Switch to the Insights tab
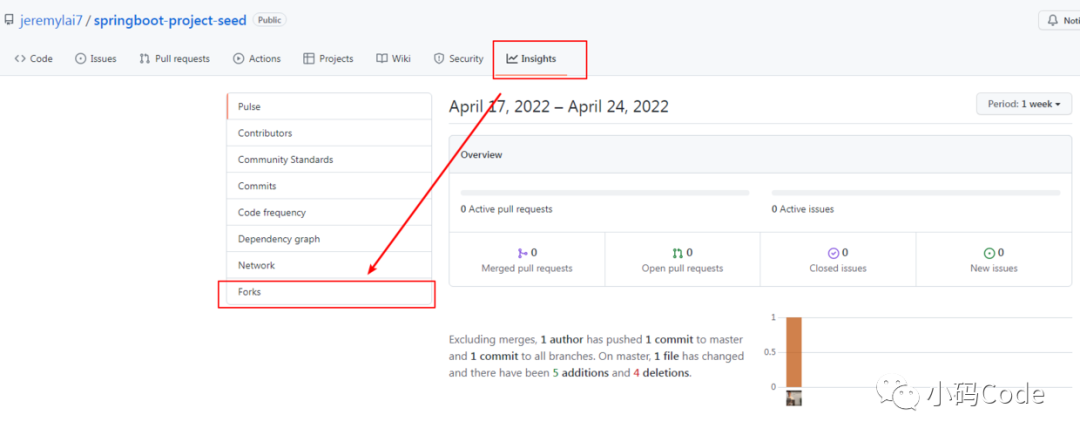The width and height of the screenshot is (1080, 442). click(531, 59)
